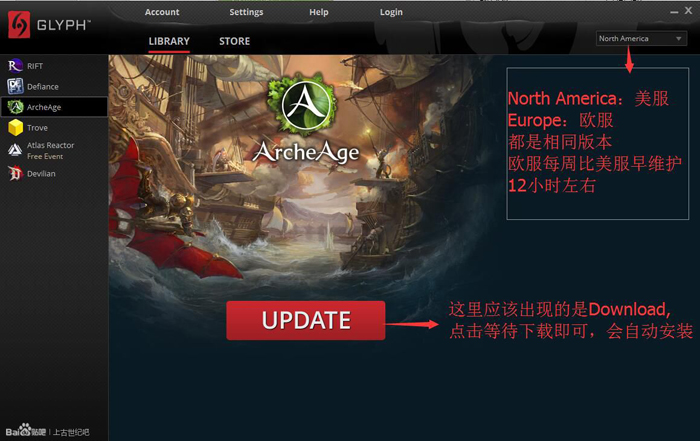Open the Account menu
This screenshot has height=441, width=700.
[x=162, y=12]
